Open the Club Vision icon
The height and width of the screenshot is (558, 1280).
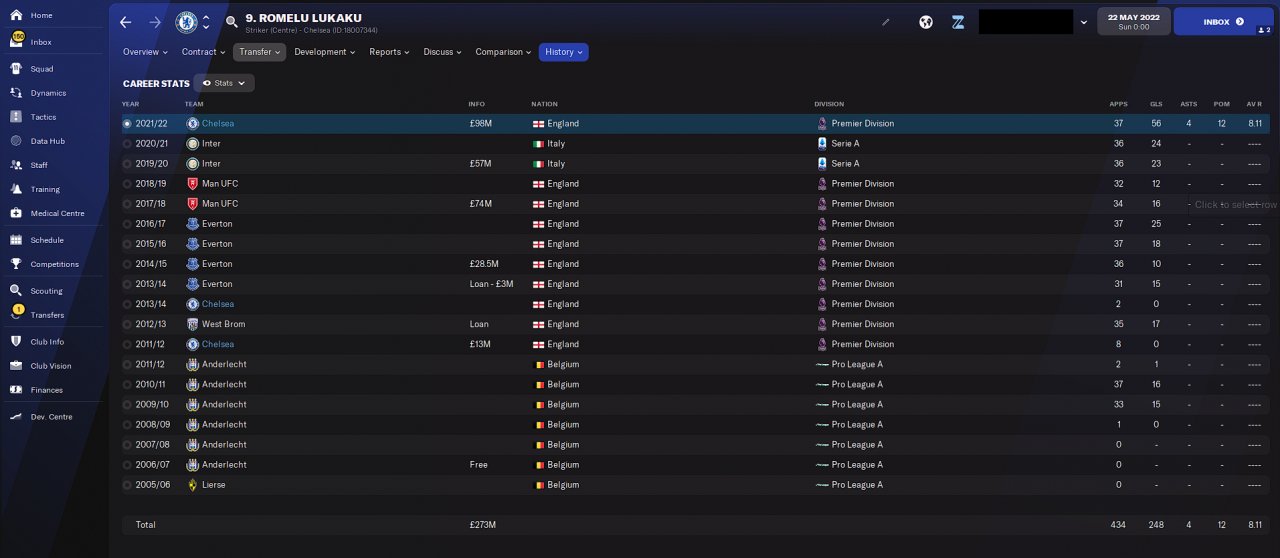(16, 366)
